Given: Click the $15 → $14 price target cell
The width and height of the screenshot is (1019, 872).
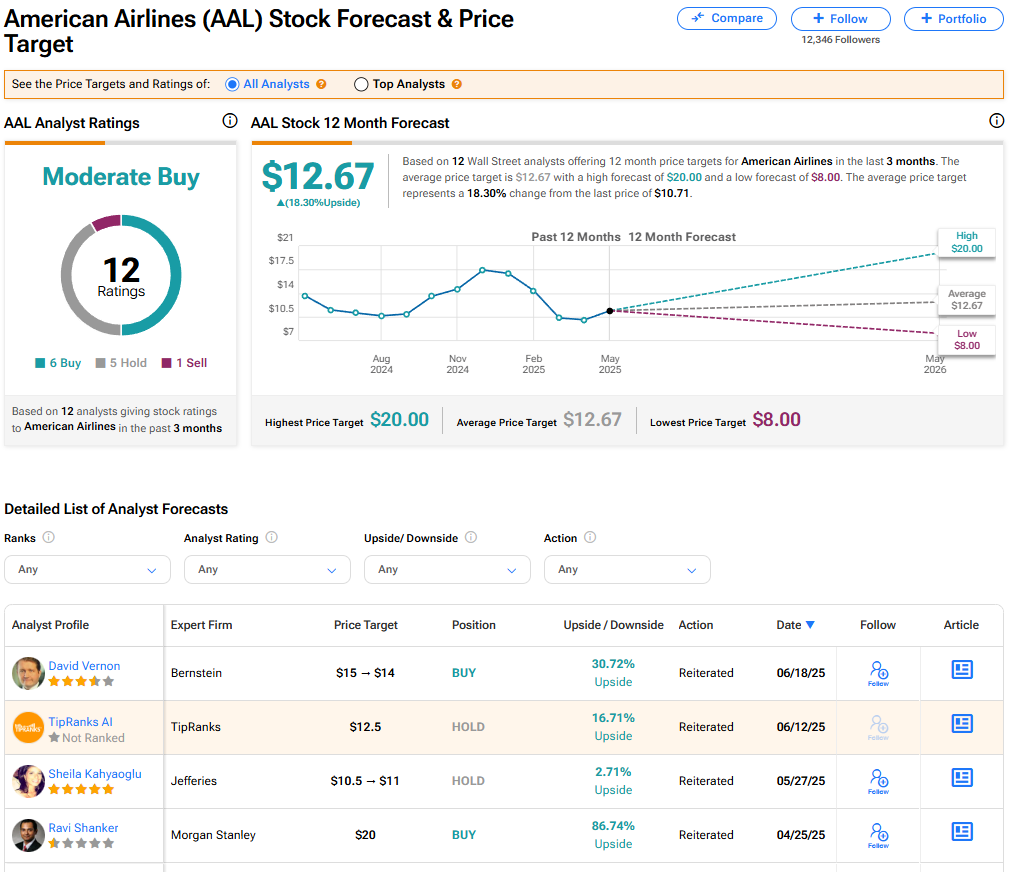Looking at the screenshot, I should click(365, 673).
